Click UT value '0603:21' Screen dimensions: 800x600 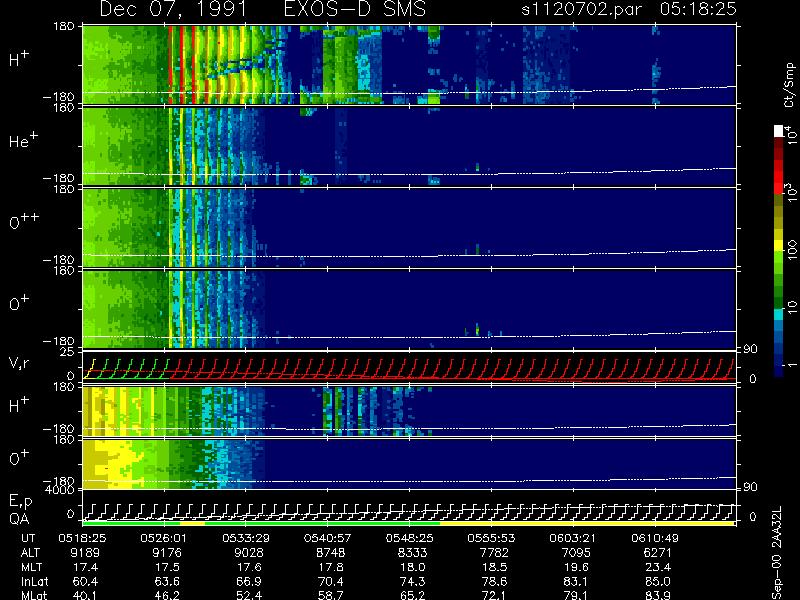pyautogui.click(x=573, y=538)
